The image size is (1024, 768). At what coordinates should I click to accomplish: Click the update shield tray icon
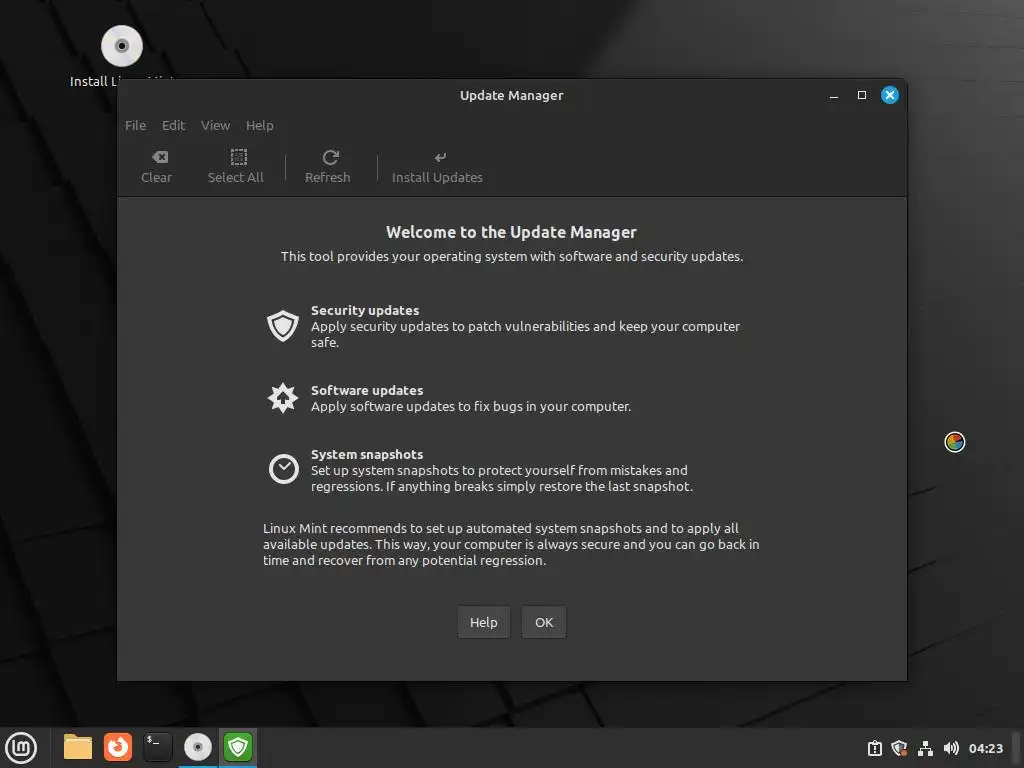tap(899, 748)
